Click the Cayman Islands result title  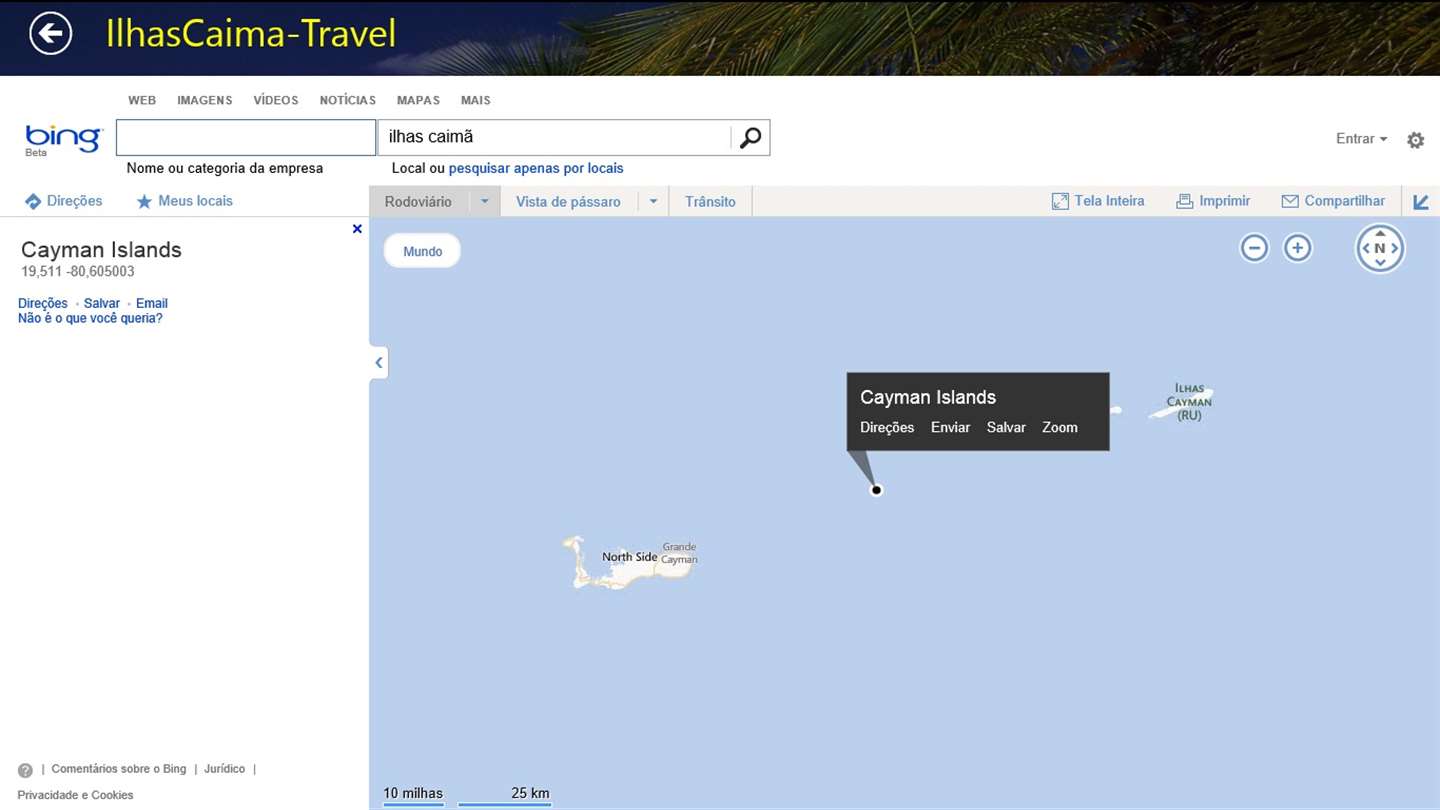[101, 250]
